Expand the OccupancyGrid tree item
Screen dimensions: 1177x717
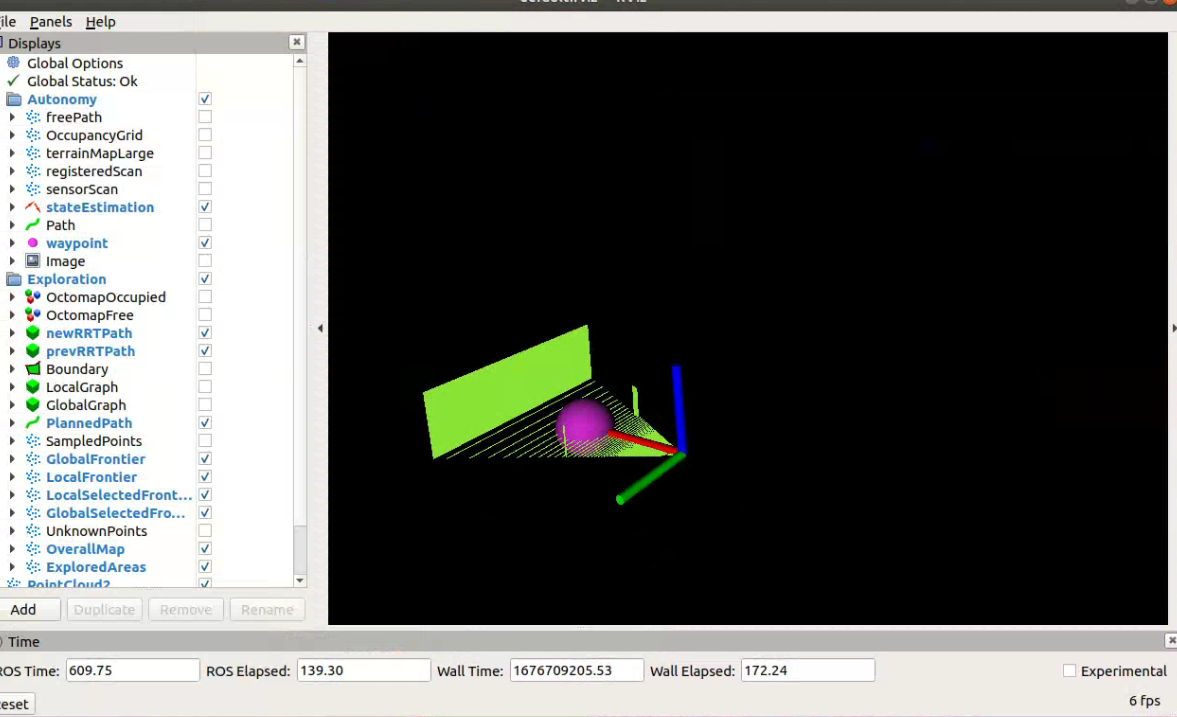[12, 135]
